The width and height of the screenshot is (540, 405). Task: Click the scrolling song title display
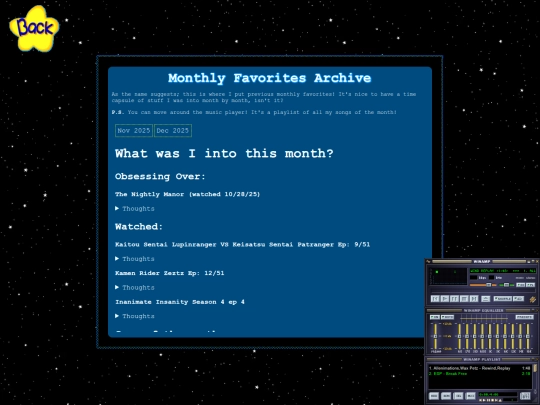[x=503, y=271]
